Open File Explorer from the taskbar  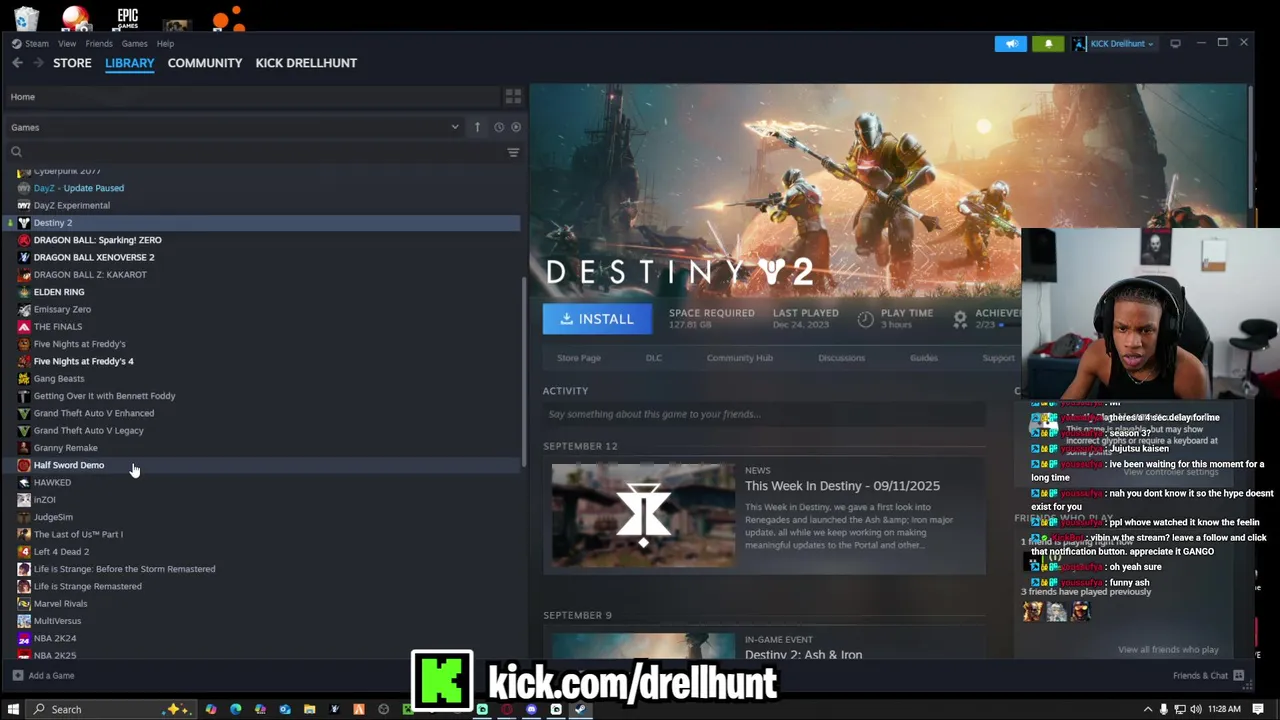(x=309, y=709)
